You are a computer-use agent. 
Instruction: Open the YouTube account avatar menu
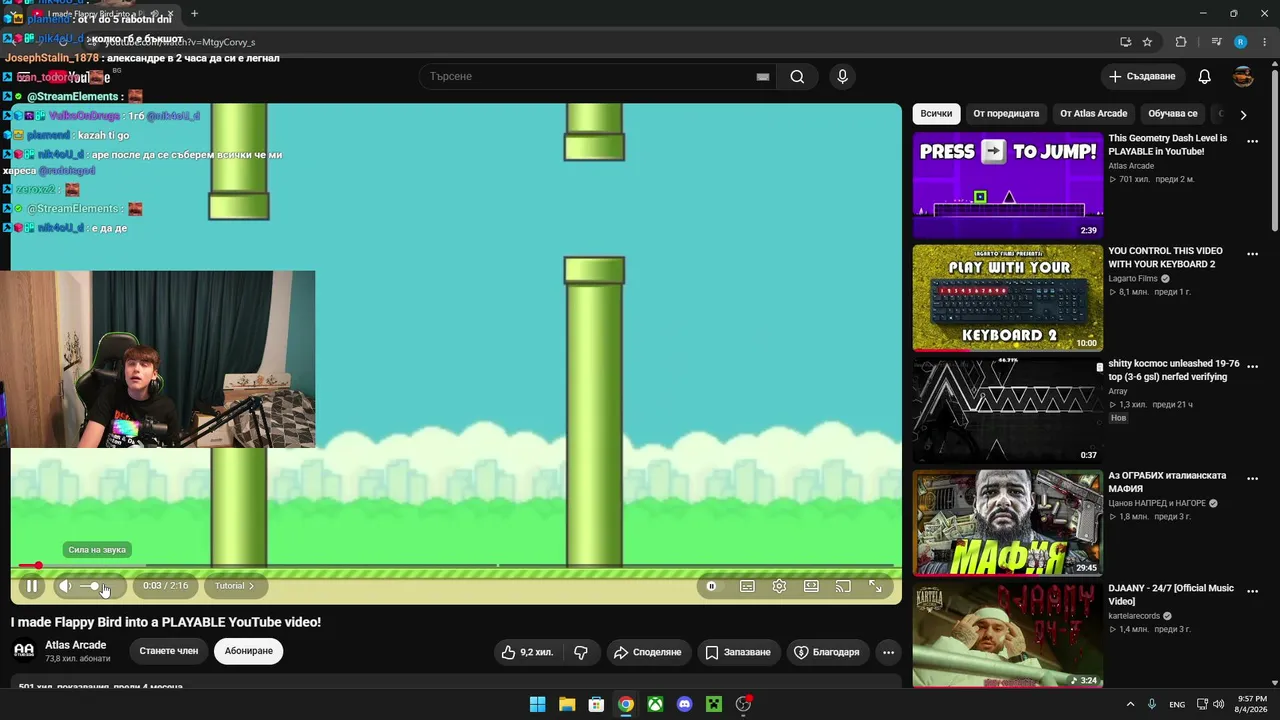click(x=1243, y=76)
